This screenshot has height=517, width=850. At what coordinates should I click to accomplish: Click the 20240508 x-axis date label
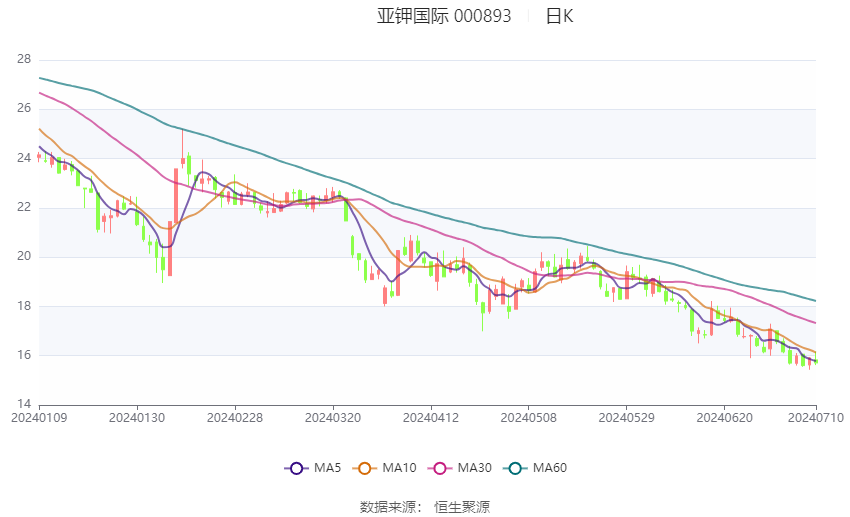tap(529, 418)
